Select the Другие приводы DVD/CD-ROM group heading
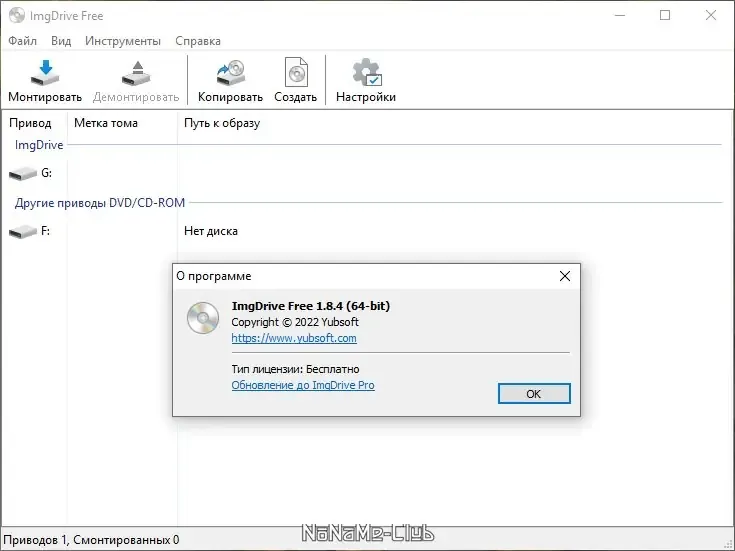The width and height of the screenshot is (735, 551). (100, 203)
